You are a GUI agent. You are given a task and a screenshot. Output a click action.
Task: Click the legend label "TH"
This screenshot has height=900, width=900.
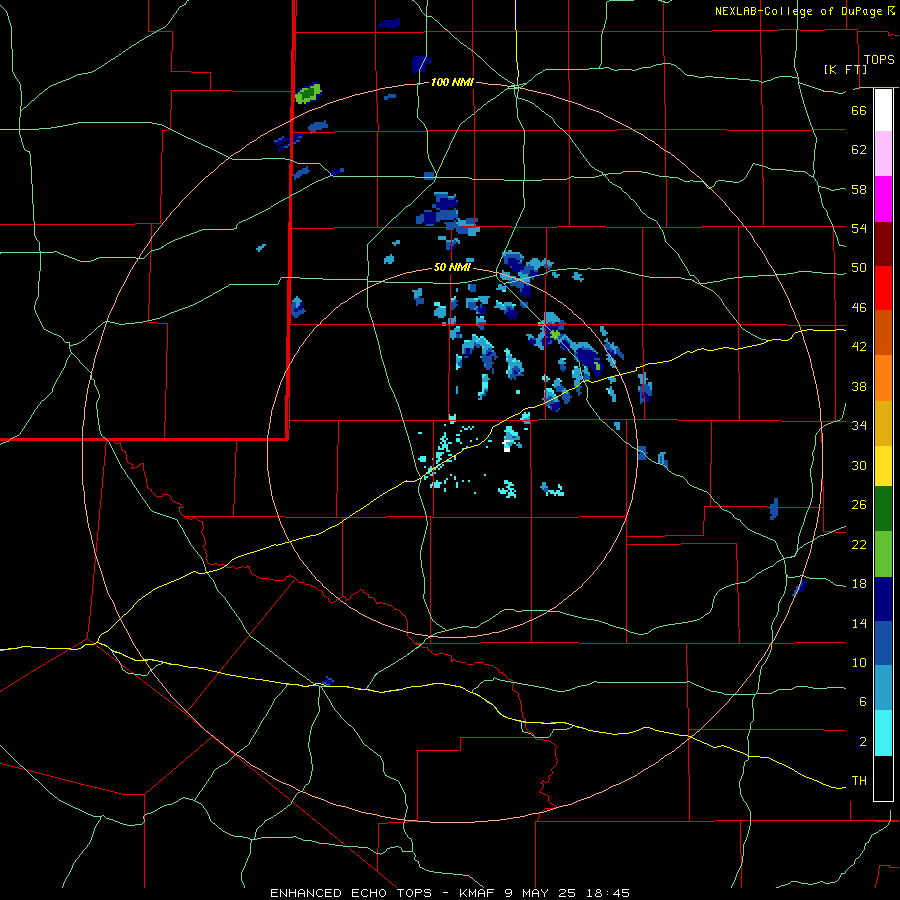pyautogui.click(x=859, y=781)
